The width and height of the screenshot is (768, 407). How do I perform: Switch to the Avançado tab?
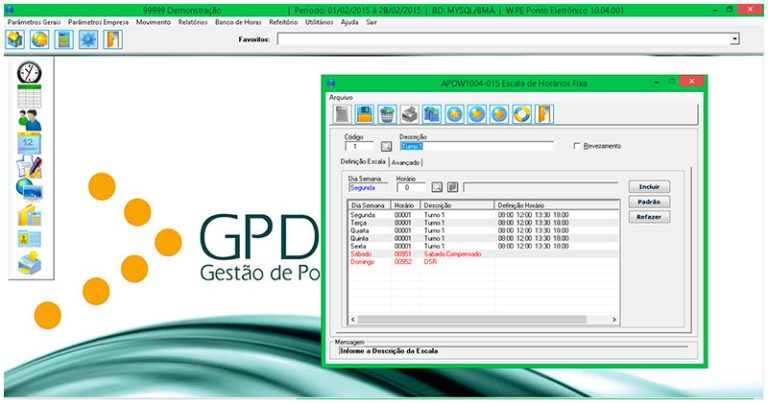point(406,161)
